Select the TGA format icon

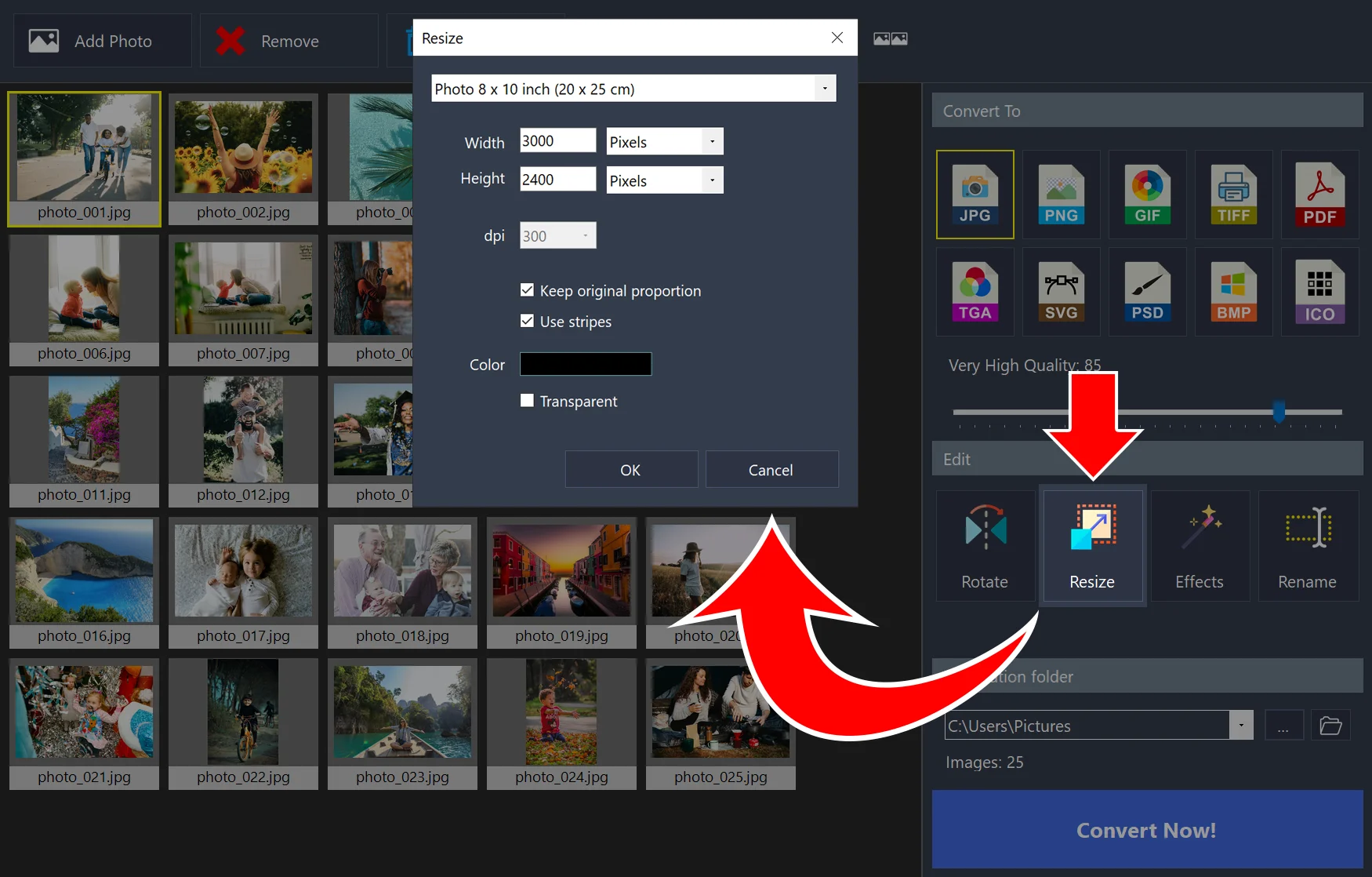[x=975, y=292]
